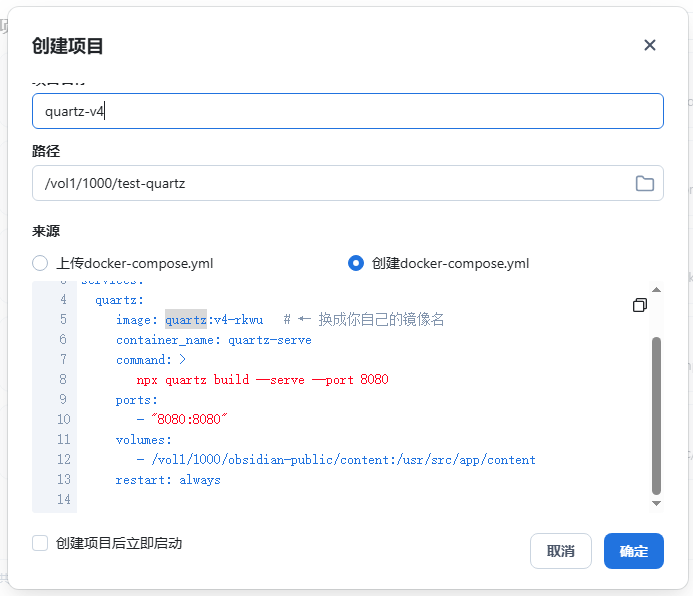Click the editor scroll down arrow
This screenshot has height=596, width=693.
(x=656, y=503)
